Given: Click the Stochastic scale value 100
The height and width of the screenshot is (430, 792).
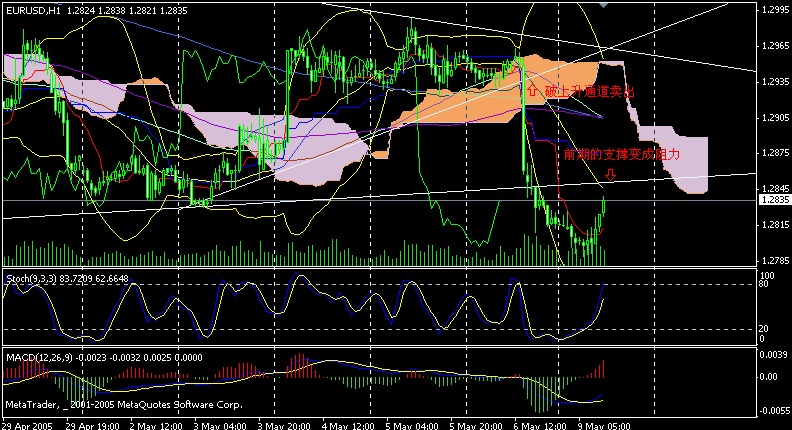Looking at the screenshot, I should click(x=767, y=276).
